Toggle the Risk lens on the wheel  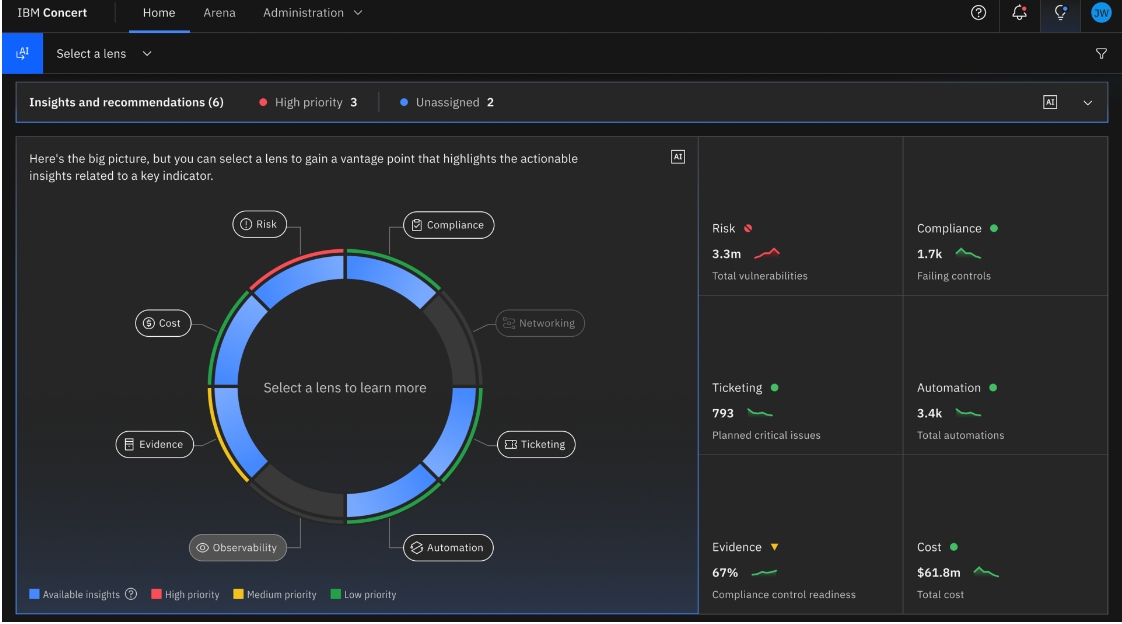(x=259, y=224)
